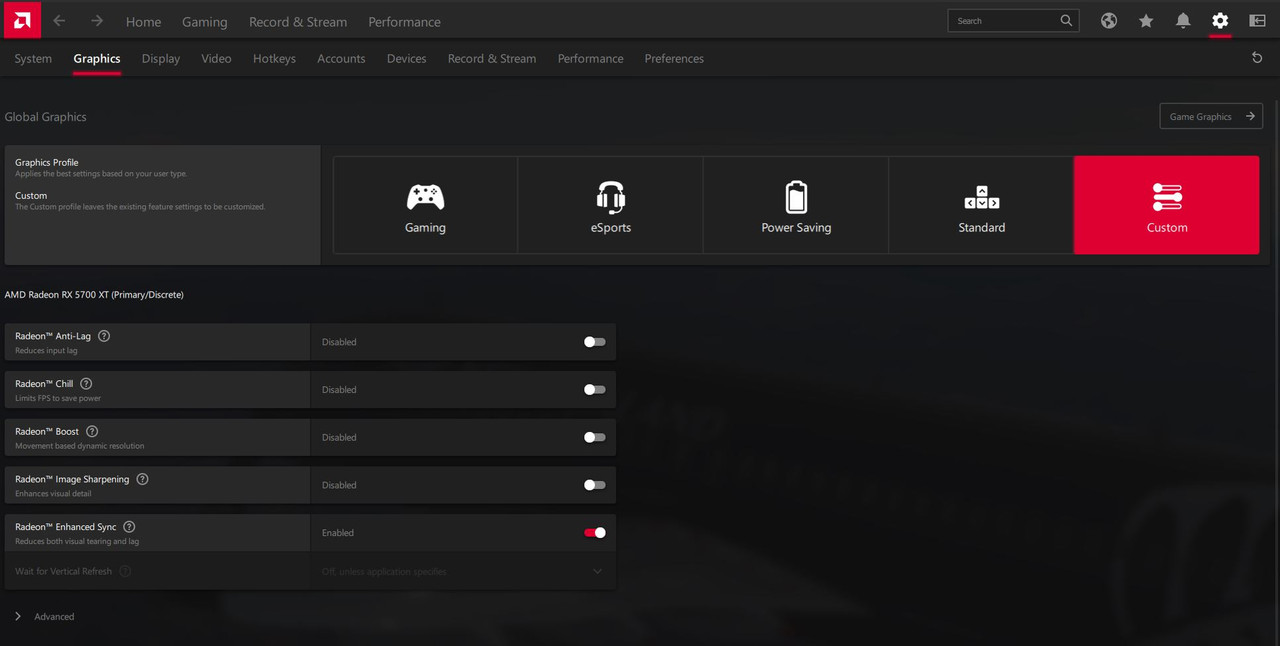Expand the Advanced section
The image size is (1280, 646).
tap(44, 617)
